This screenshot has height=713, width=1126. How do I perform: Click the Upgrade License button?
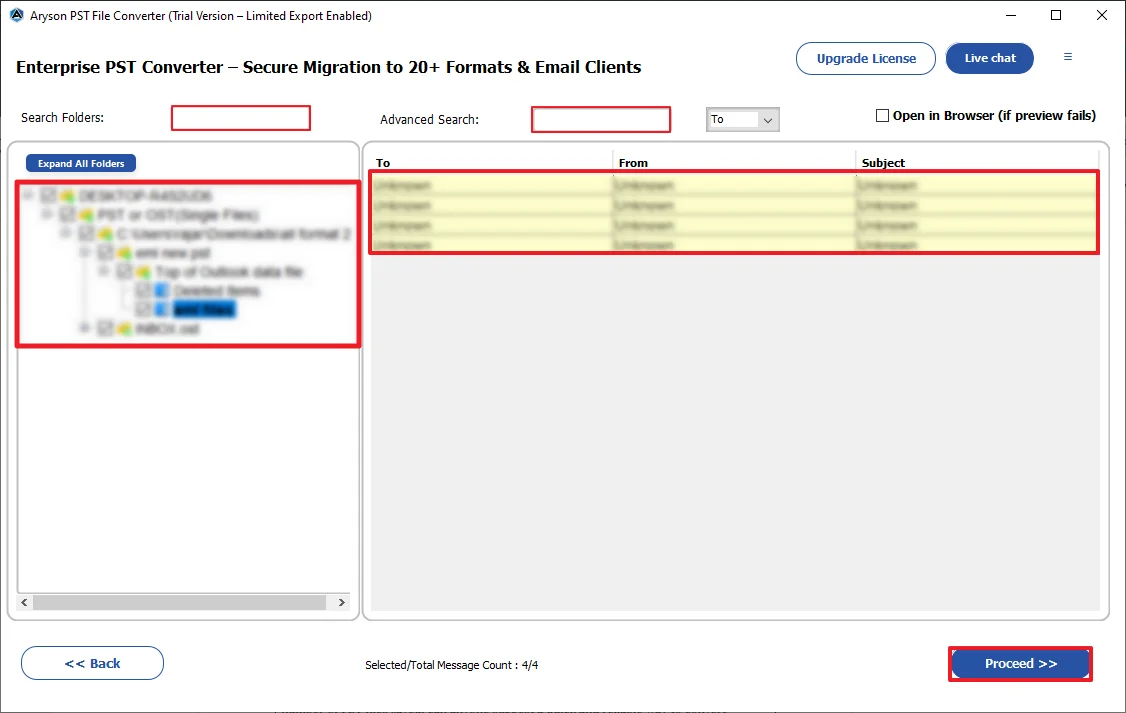coord(866,58)
